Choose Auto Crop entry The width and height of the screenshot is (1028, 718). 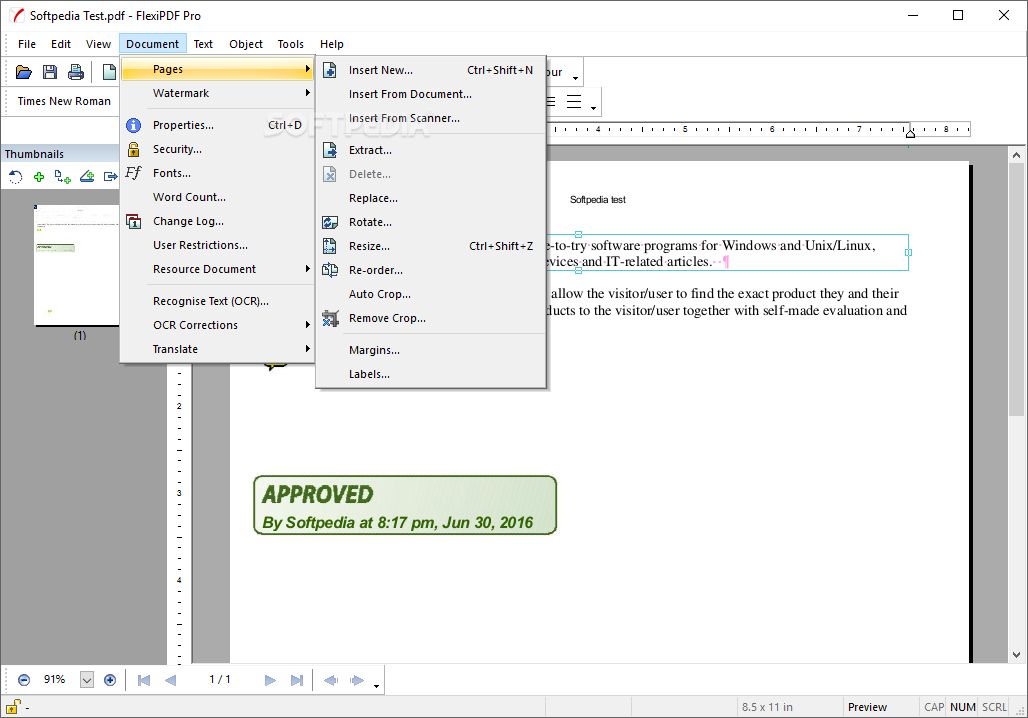[x=431, y=294]
